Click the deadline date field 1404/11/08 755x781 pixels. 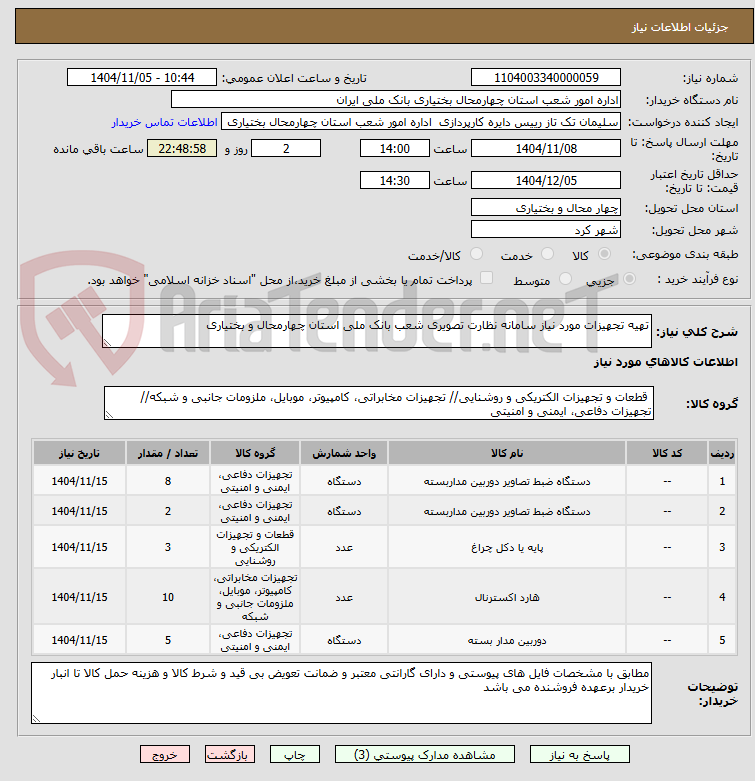546,148
